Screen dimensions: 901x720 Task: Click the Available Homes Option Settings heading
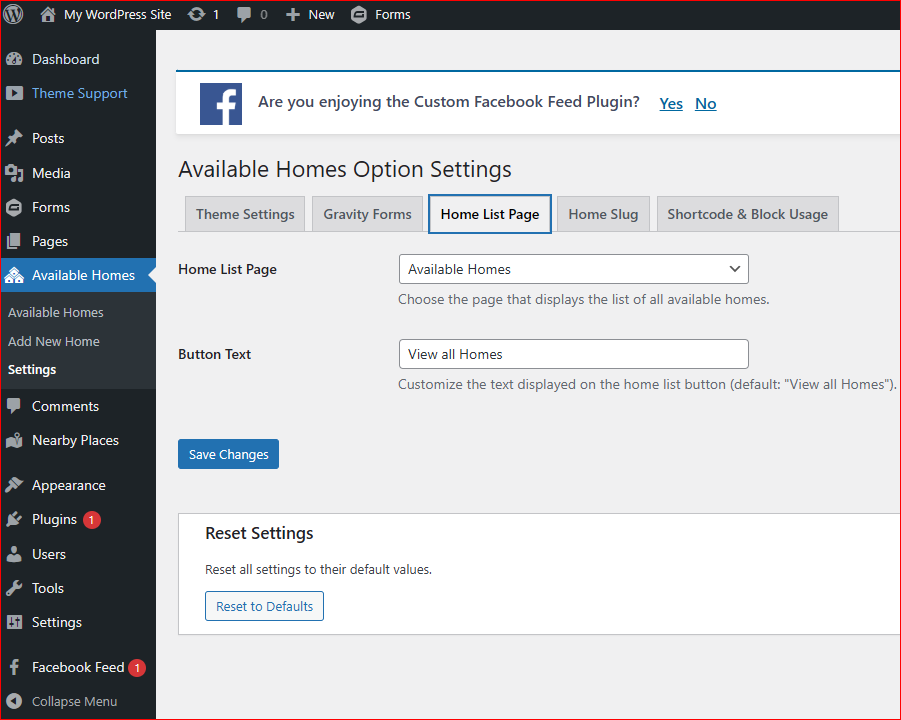pos(345,170)
